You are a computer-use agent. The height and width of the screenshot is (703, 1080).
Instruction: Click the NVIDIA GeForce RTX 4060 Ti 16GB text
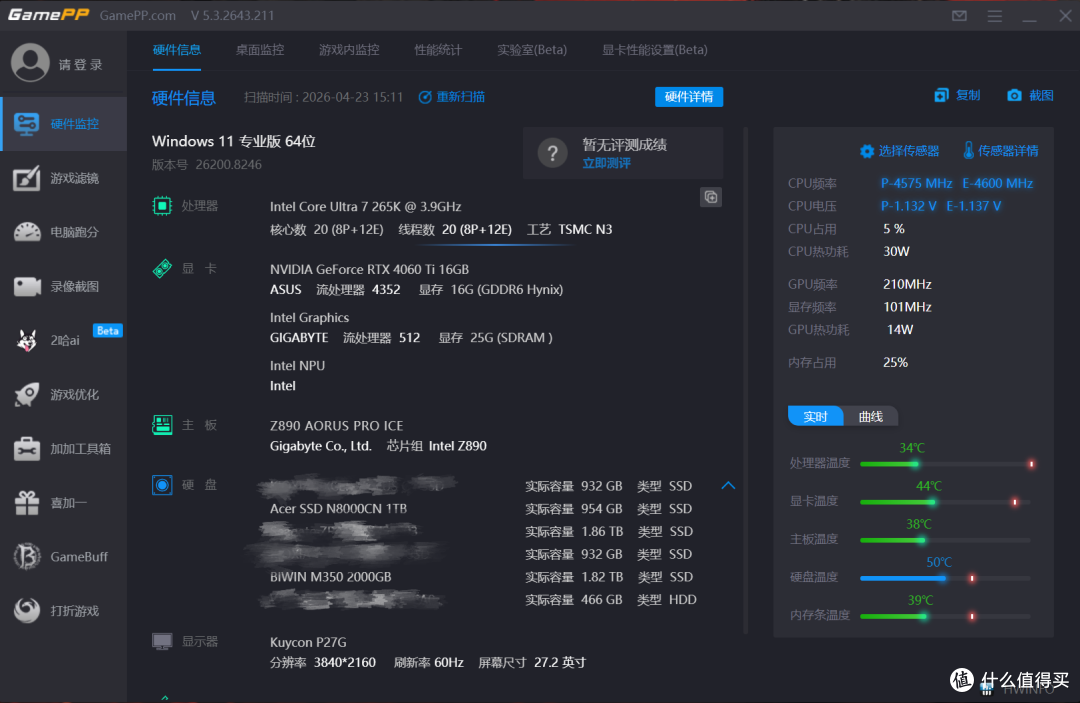(369, 269)
